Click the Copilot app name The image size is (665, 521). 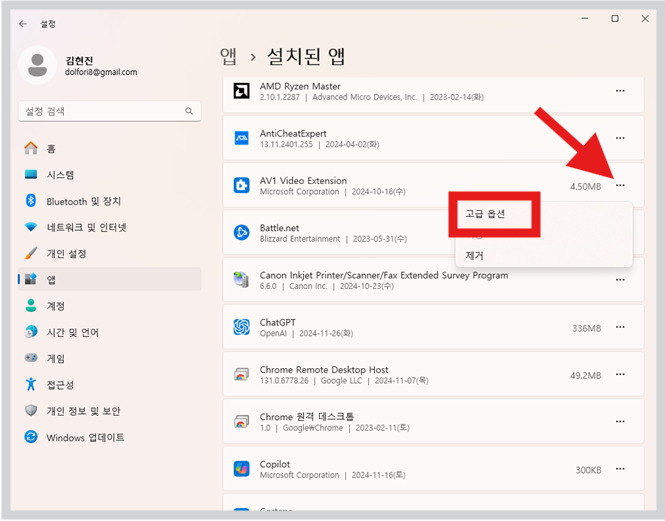(275, 464)
